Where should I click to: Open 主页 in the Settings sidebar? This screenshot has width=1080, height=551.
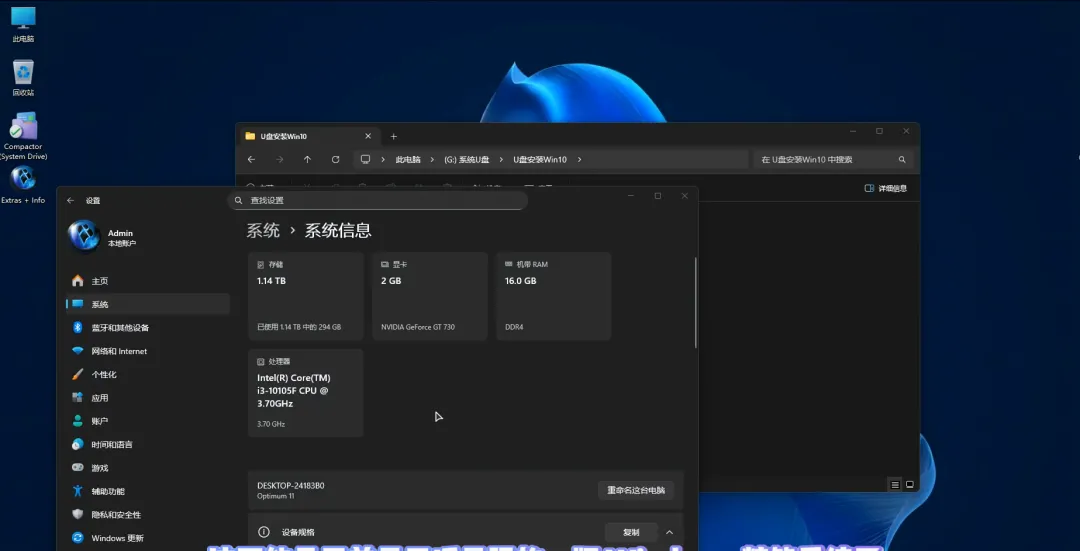pyautogui.click(x=148, y=281)
